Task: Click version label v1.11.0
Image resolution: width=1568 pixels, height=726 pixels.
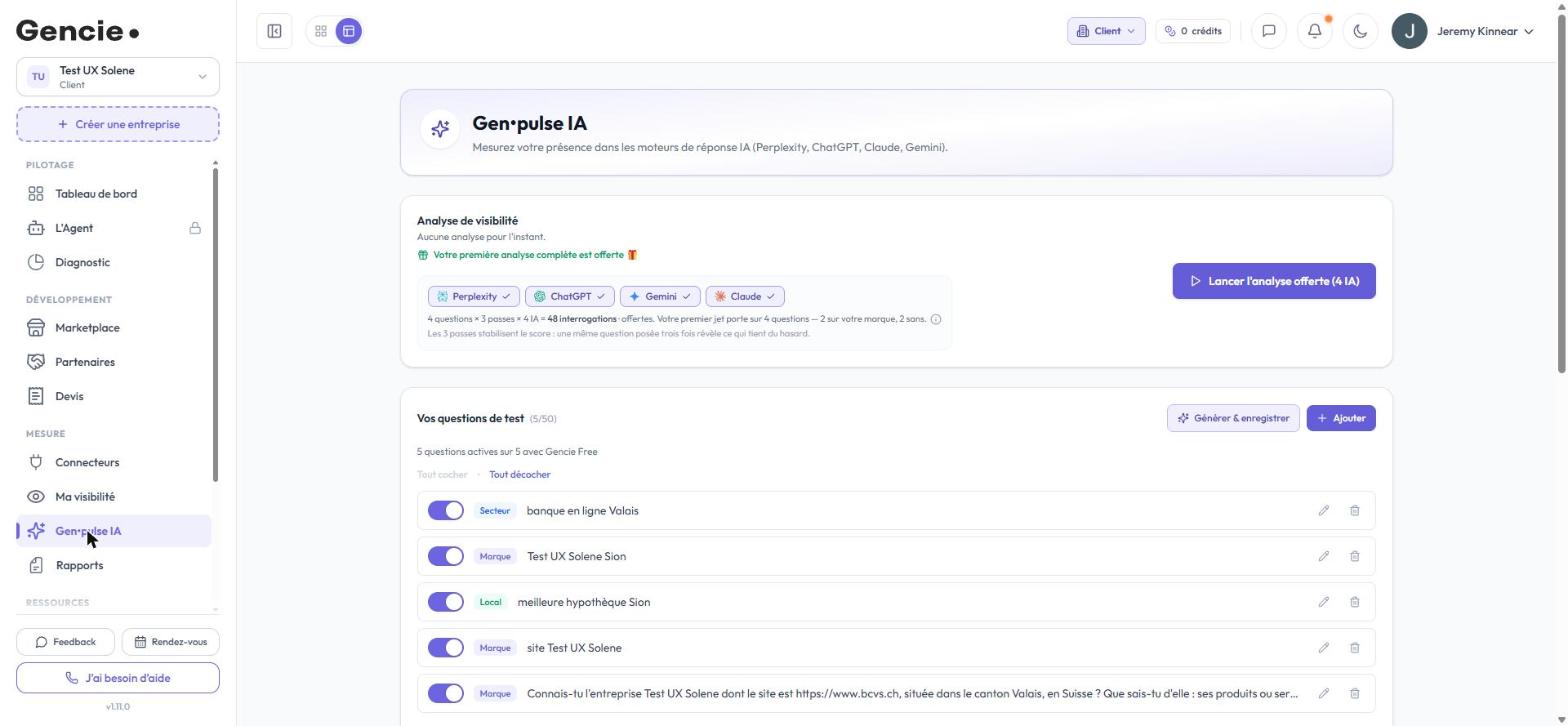Action: pos(118,707)
